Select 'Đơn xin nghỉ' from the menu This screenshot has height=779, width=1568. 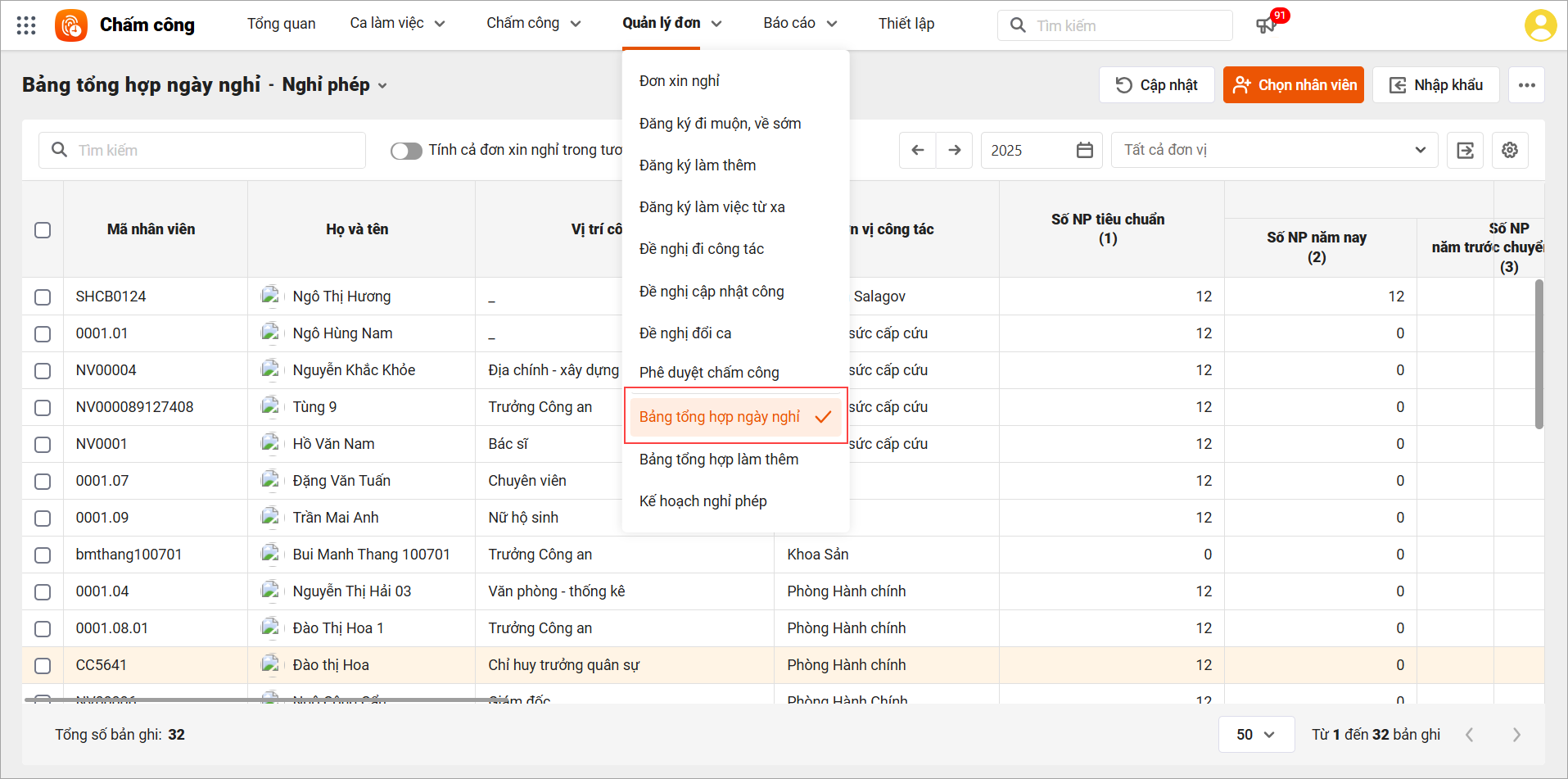click(679, 81)
